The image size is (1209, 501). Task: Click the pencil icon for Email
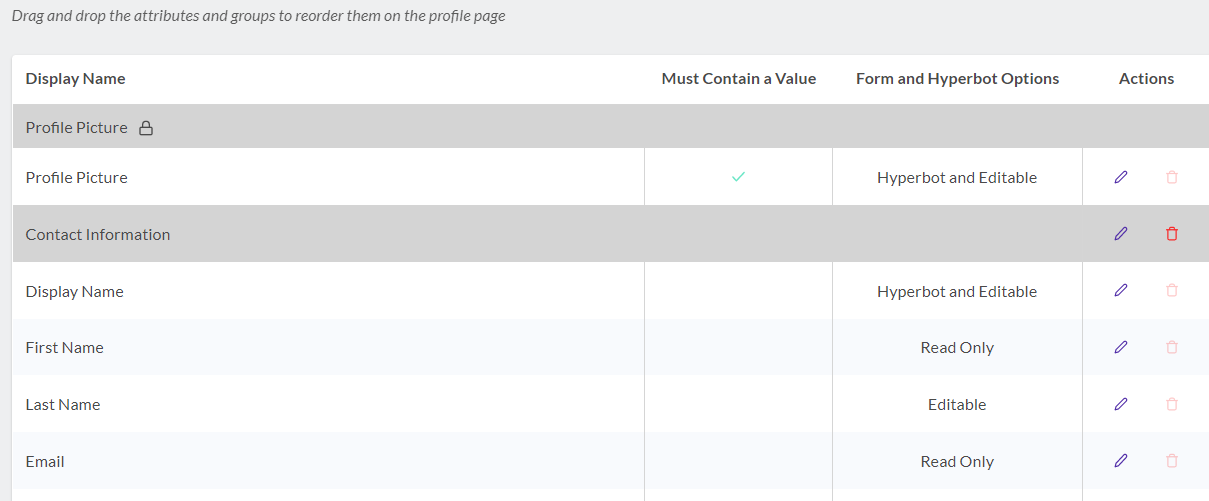click(x=1121, y=461)
